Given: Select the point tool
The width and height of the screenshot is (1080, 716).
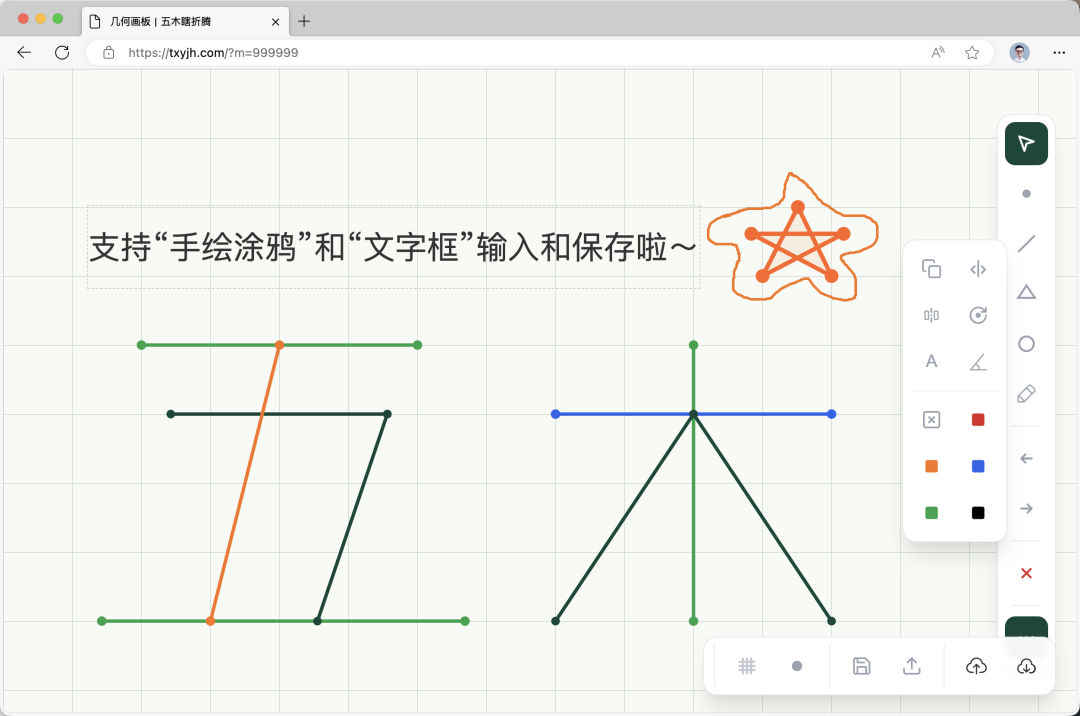Looking at the screenshot, I should click(x=1026, y=193).
